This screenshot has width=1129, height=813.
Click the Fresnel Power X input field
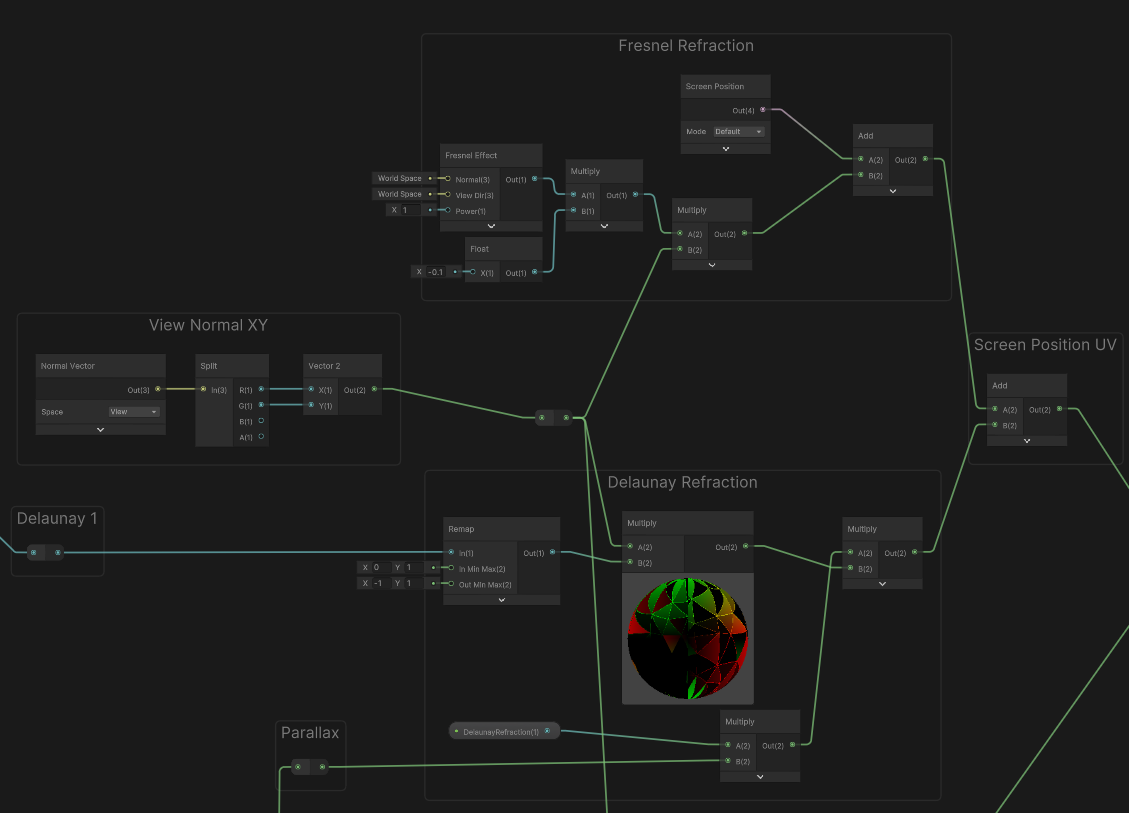point(412,210)
